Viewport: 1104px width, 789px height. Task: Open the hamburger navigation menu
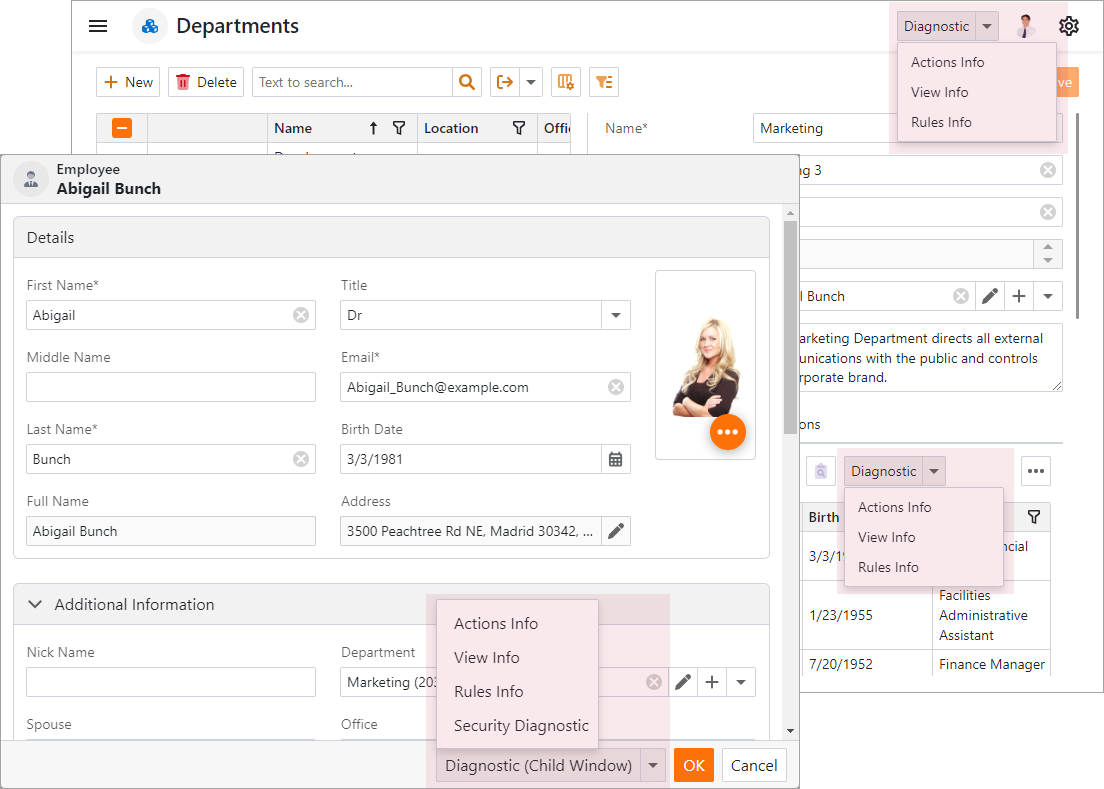(98, 26)
